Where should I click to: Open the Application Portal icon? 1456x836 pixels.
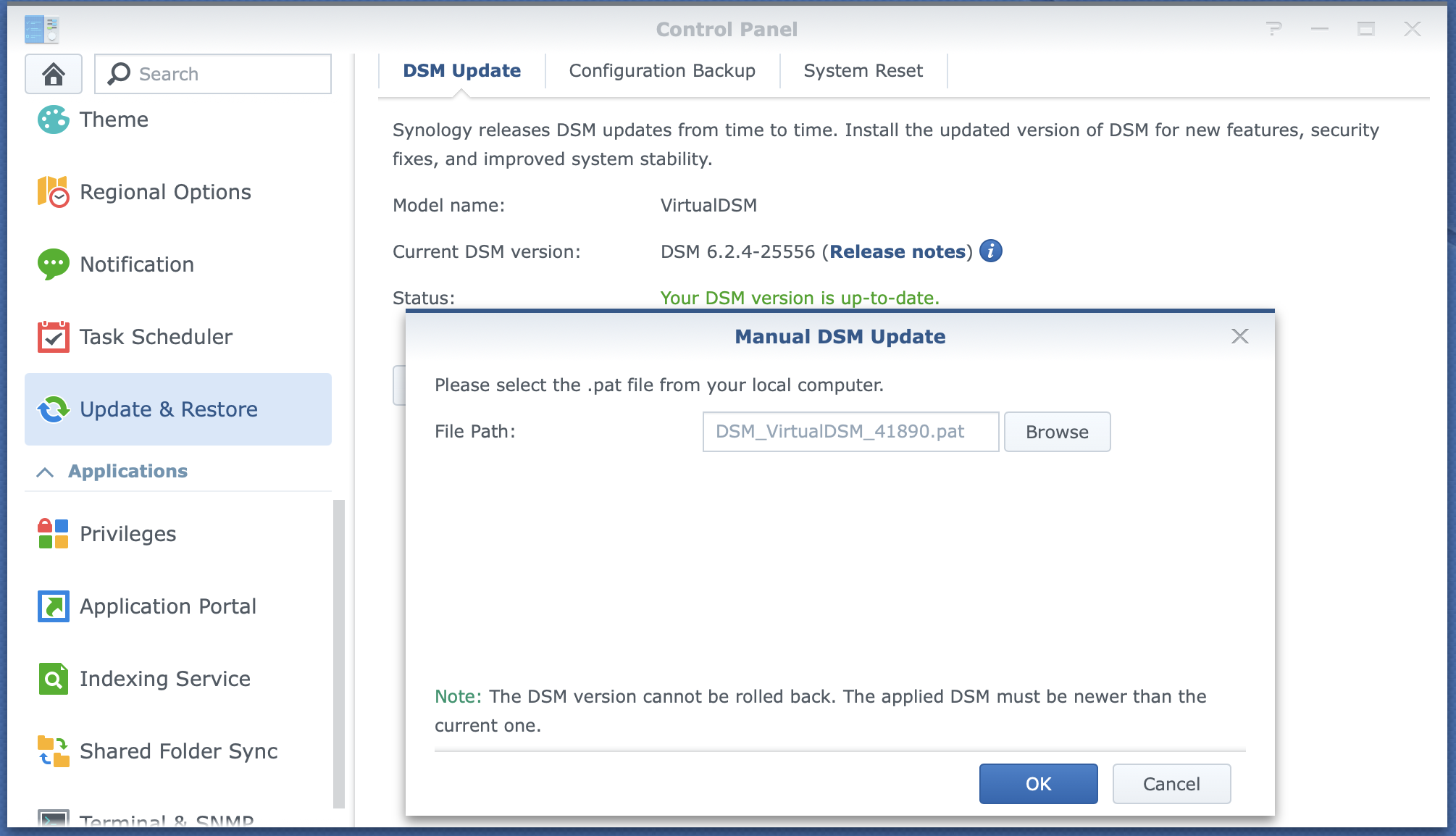click(54, 606)
